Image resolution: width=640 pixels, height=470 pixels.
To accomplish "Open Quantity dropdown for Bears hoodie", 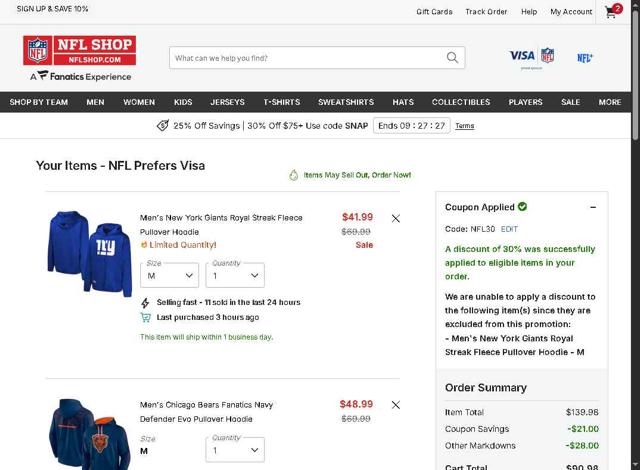I will coord(234,450).
